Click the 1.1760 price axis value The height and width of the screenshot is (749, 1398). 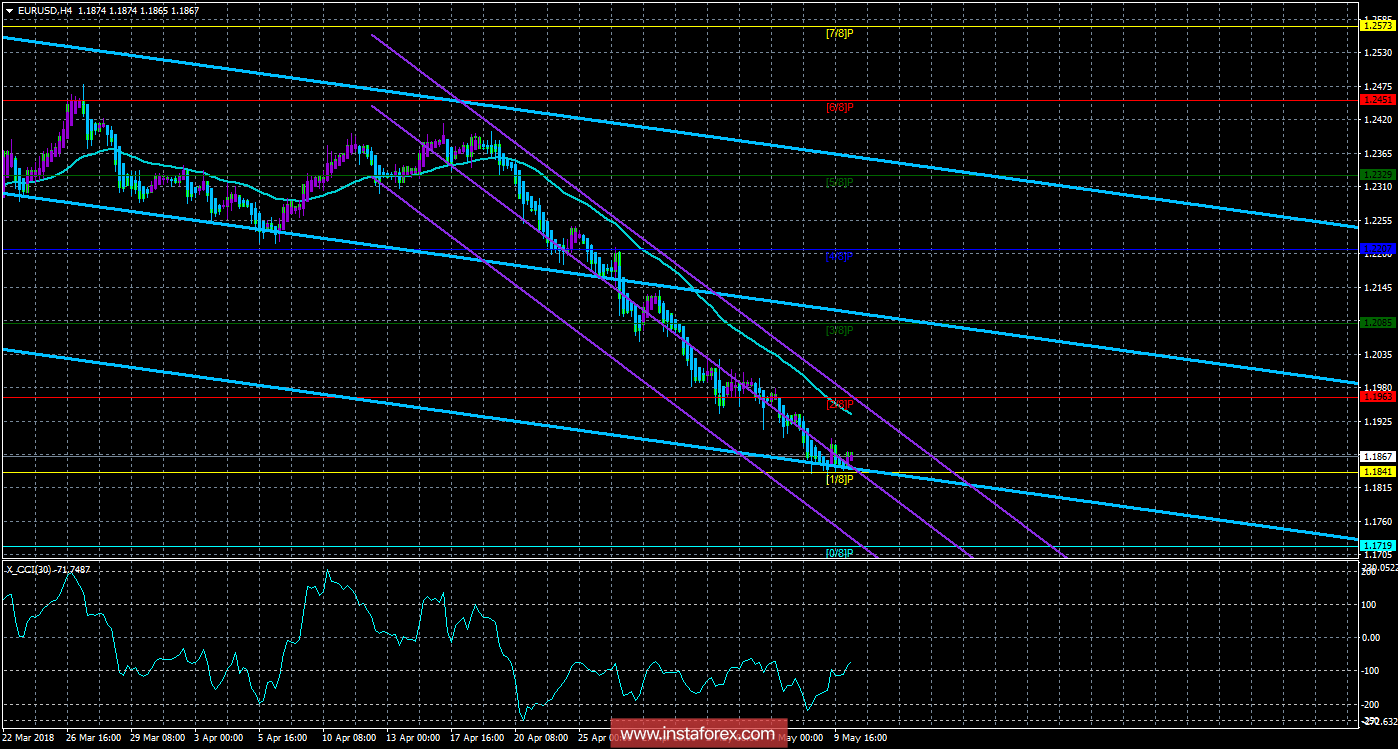click(x=1376, y=521)
